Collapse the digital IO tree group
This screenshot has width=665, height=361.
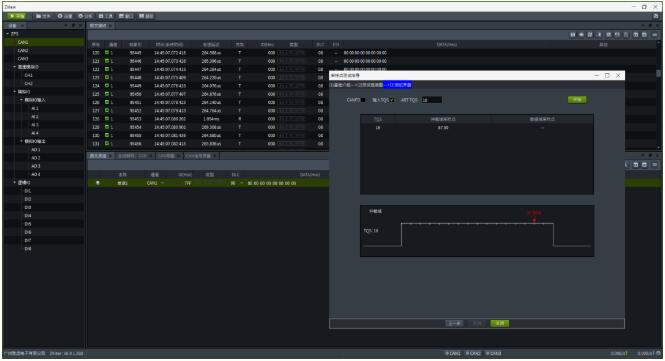click(x=15, y=182)
